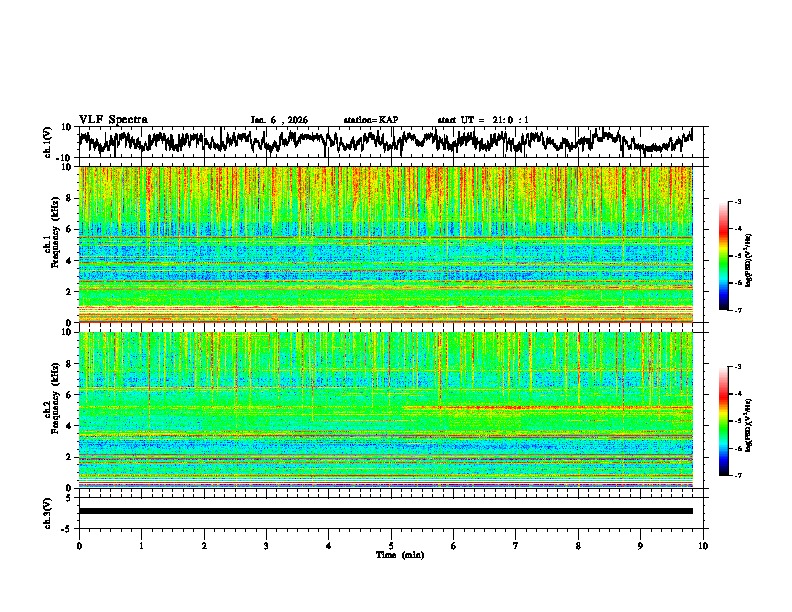Click the "10" tick on the time axis
Screen dimensions: 792x612
[703, 546]
